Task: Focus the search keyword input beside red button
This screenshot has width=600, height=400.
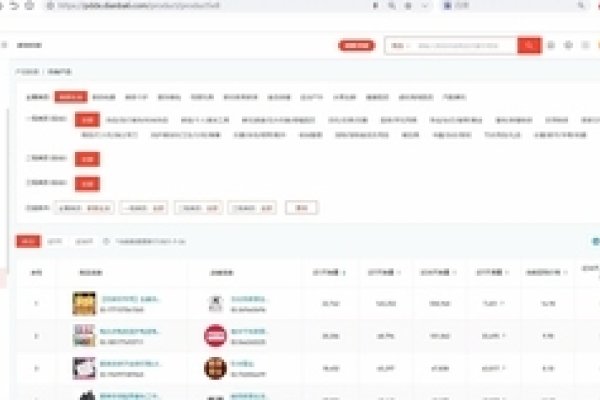Action: click(465, 46)
